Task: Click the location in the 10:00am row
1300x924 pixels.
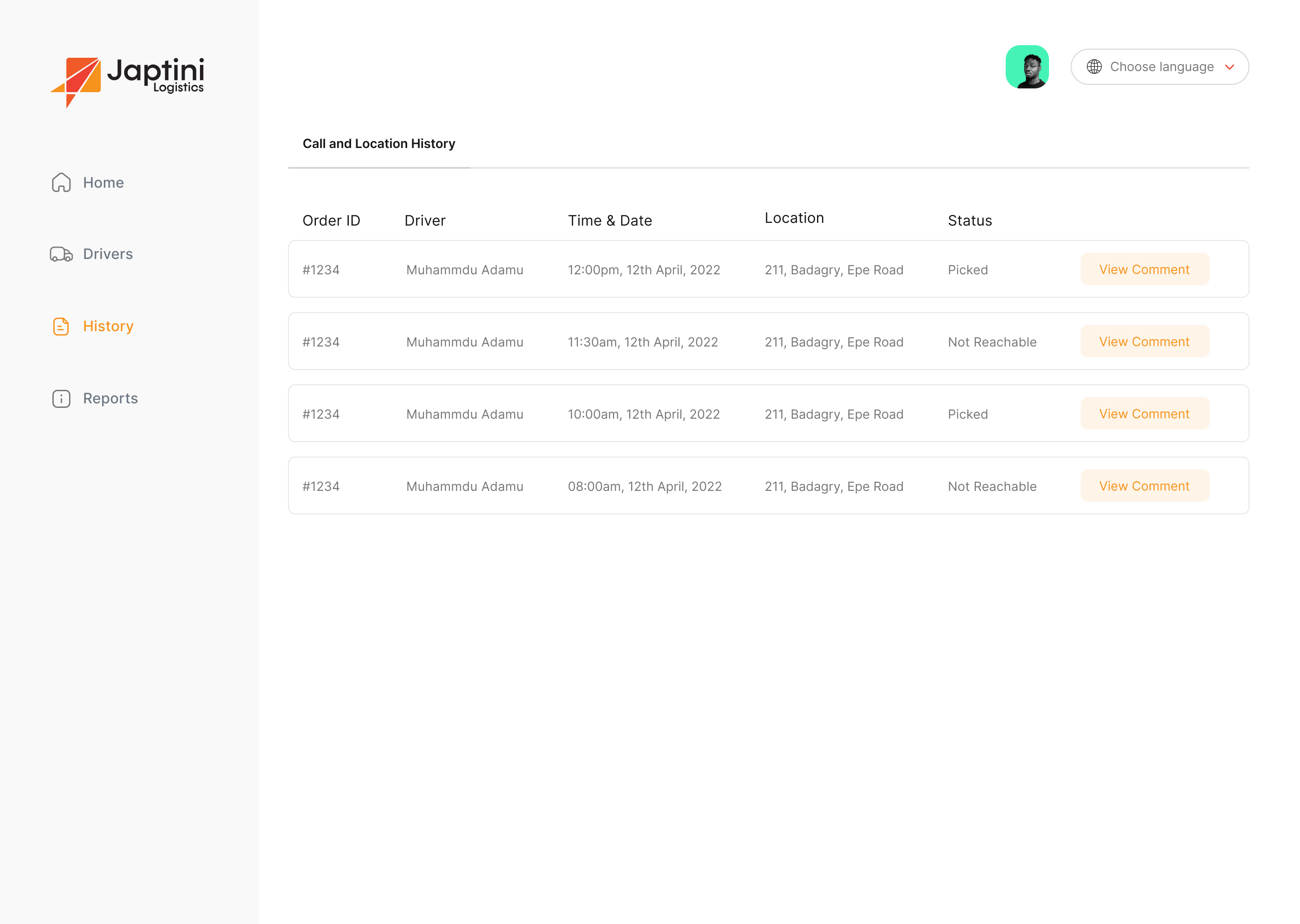Action: click(834, 414)
